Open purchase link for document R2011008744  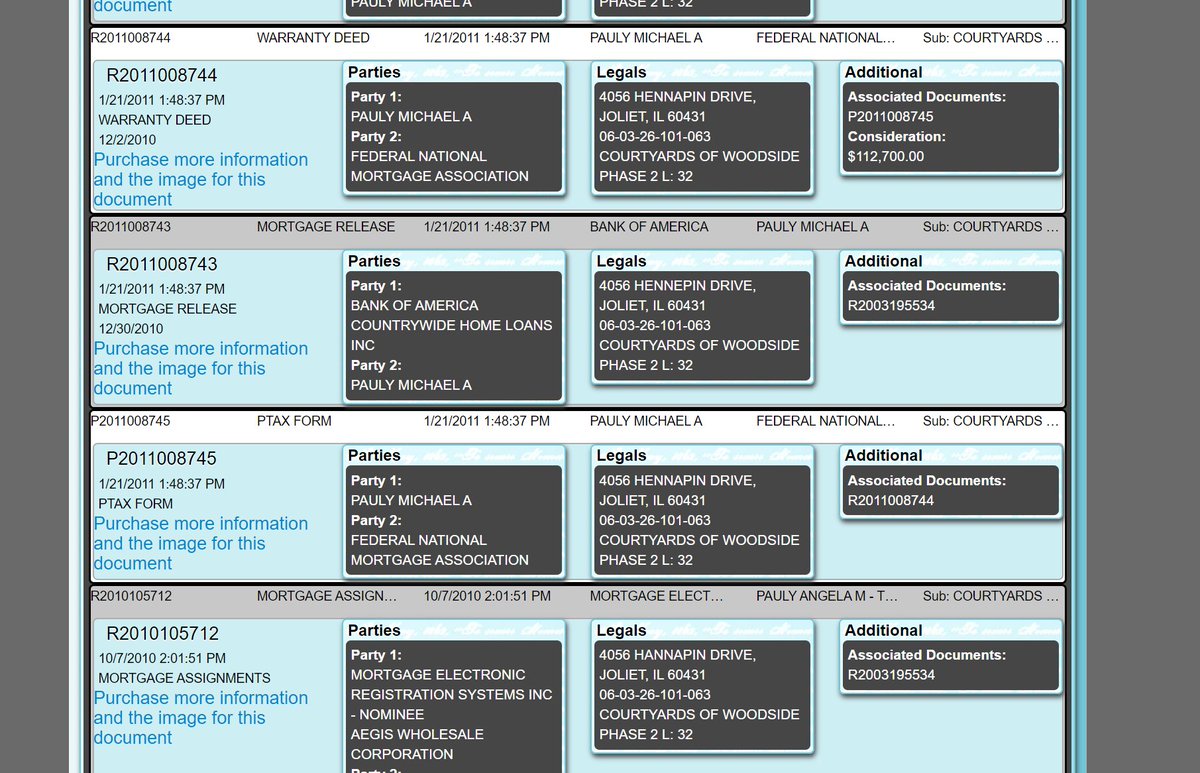(x=200, y=179)
